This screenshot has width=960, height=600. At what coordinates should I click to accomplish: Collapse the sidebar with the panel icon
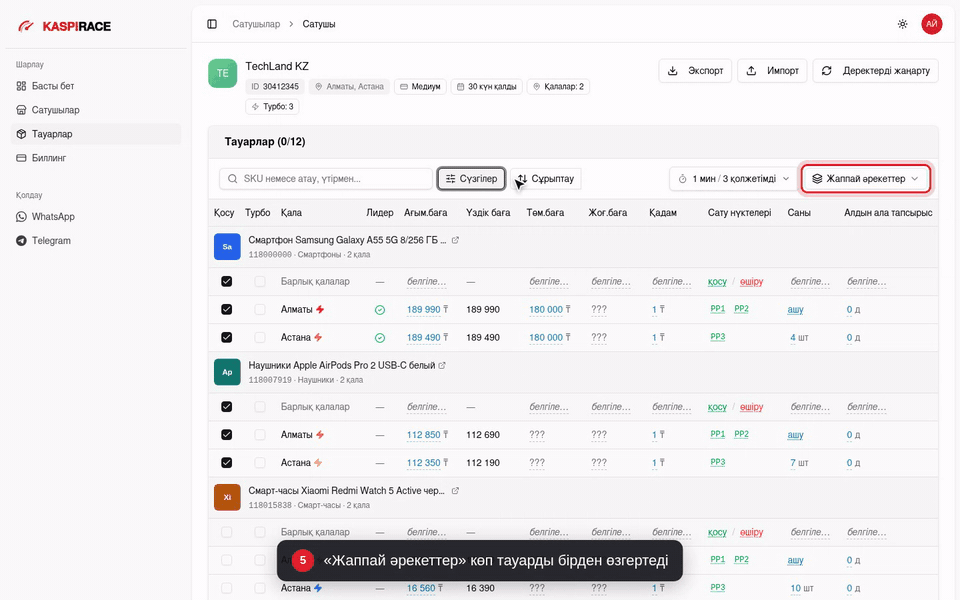click(x=212, y=24)
